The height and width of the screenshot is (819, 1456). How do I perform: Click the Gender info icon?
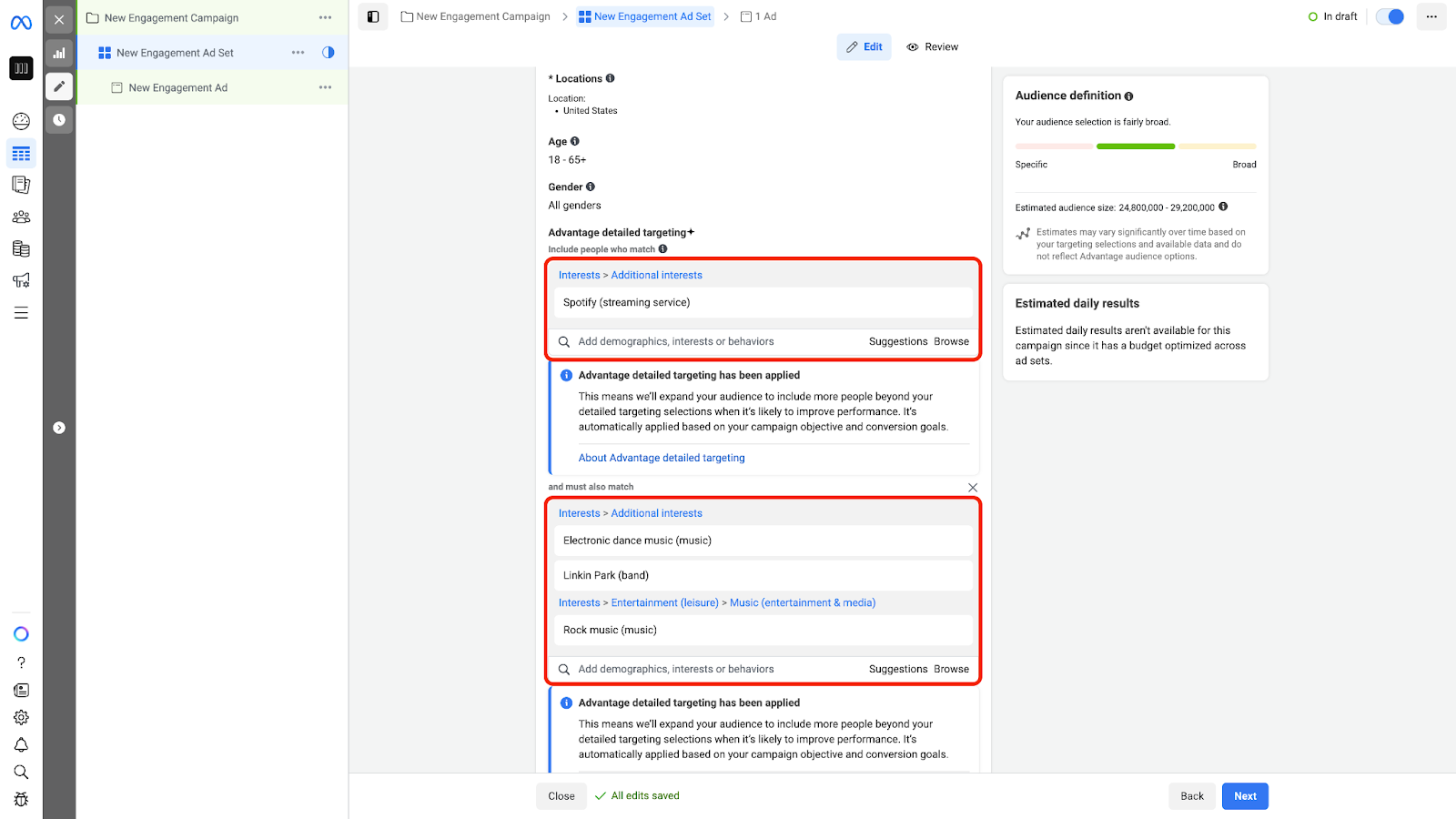coord(591,187)
